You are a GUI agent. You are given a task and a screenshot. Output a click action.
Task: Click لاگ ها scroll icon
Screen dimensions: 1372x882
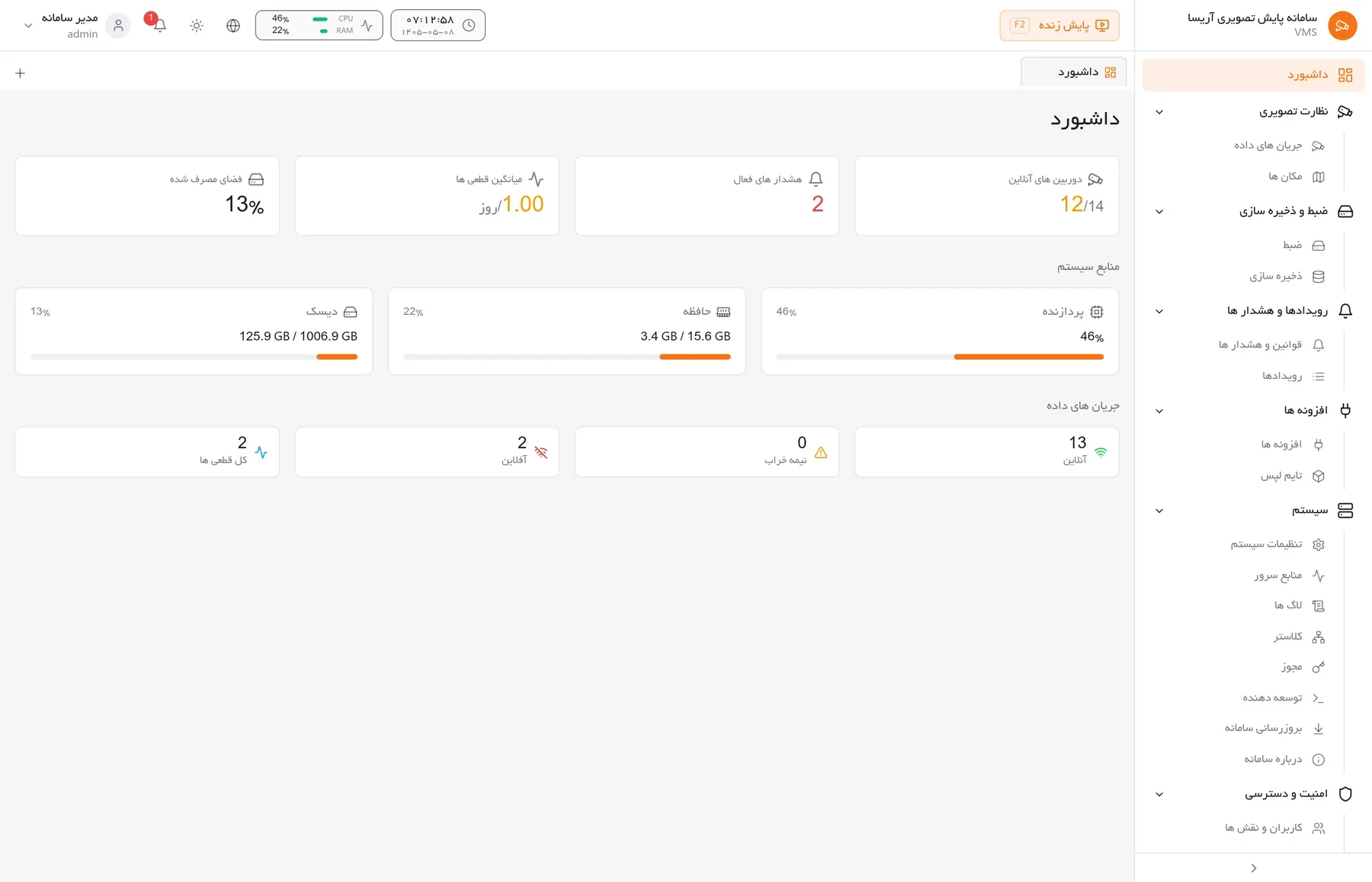(1319, 606)
